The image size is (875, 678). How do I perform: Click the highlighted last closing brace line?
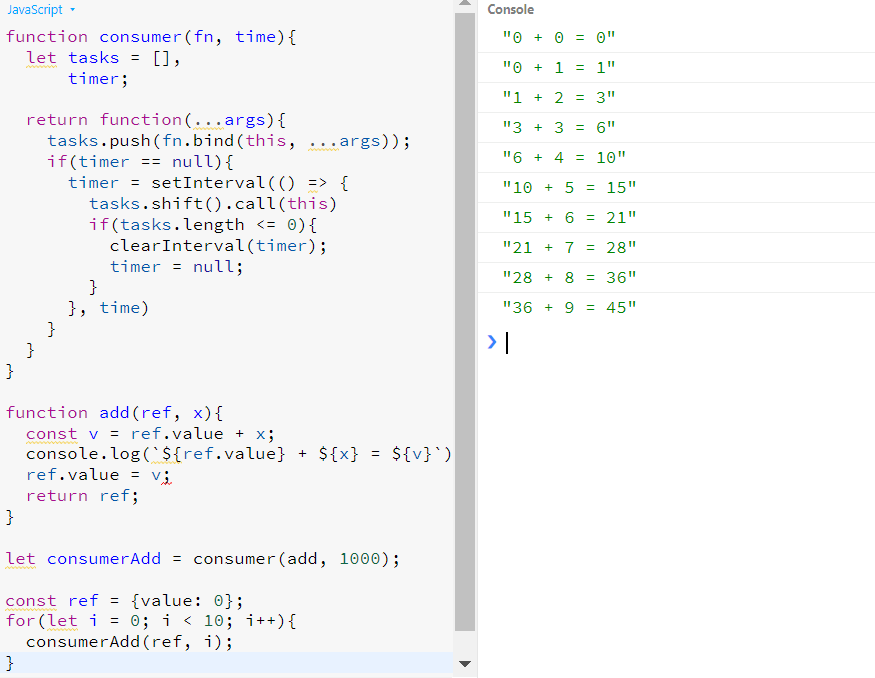pyautogui.click(x=227, y=663)
